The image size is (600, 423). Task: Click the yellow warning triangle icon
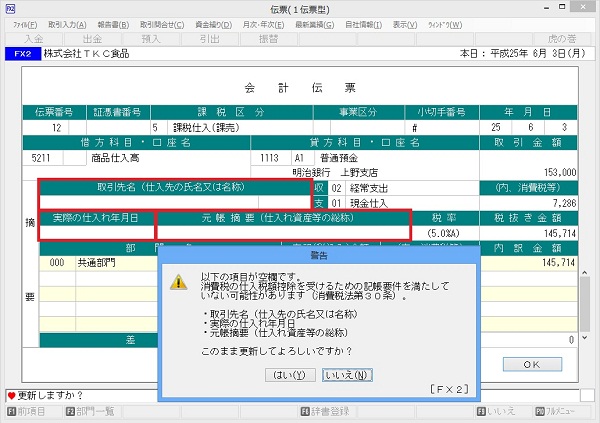(x=178, y=283)
